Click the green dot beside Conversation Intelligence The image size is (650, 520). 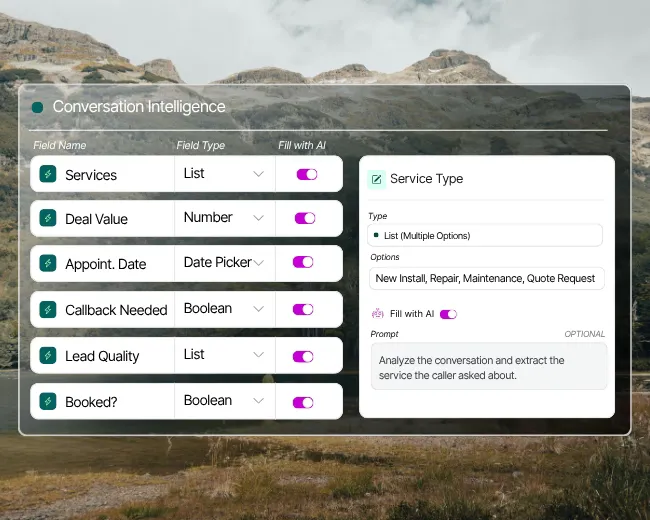point(37,107)
